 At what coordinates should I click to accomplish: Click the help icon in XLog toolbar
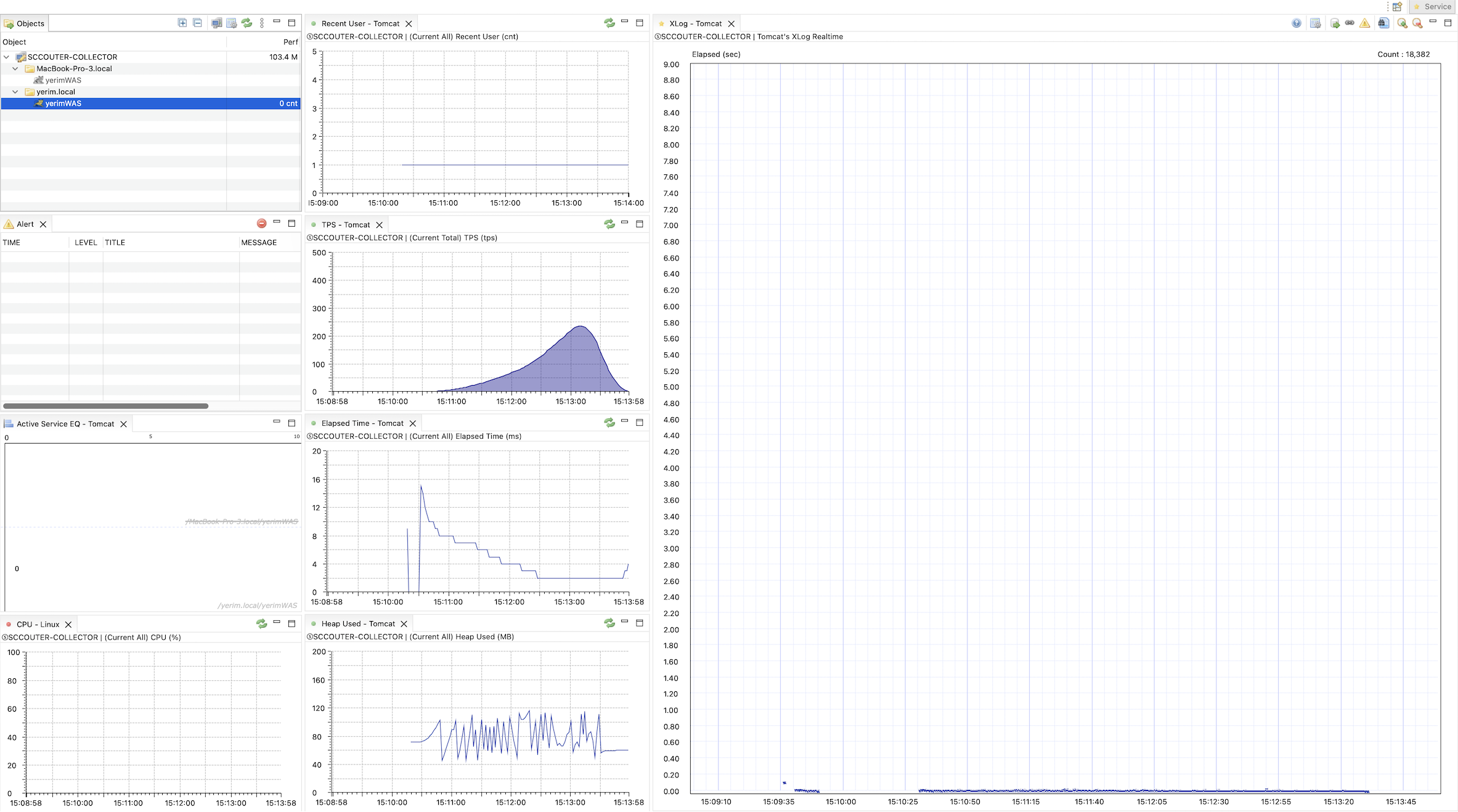coord(1297,23)
